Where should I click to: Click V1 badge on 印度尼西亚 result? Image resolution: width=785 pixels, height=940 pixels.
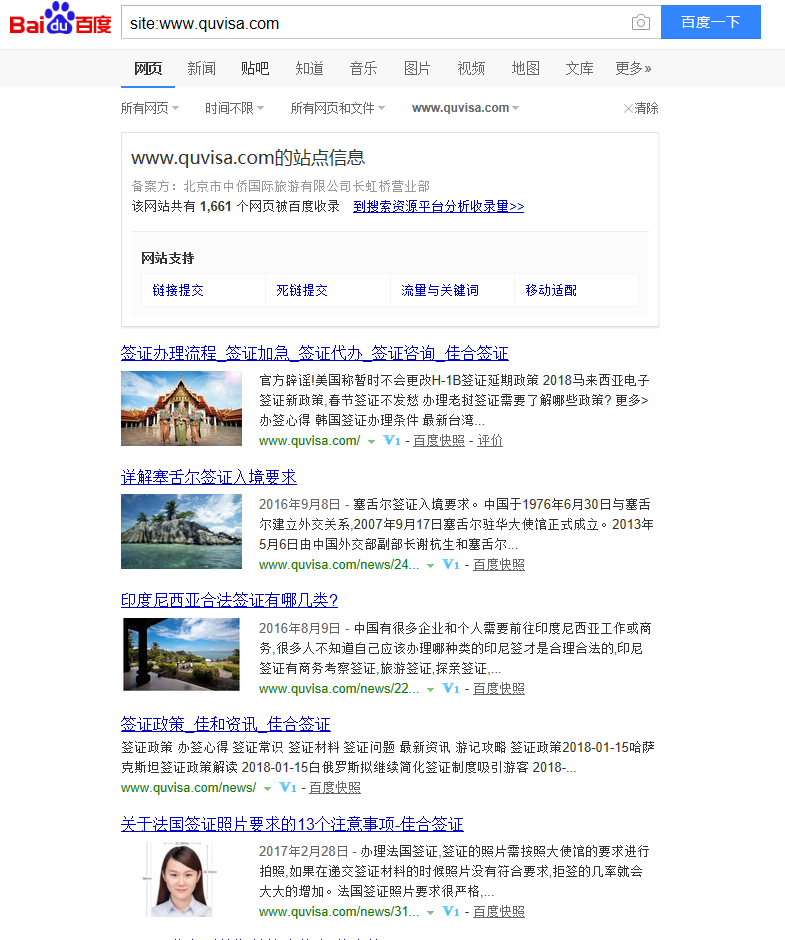450,689
